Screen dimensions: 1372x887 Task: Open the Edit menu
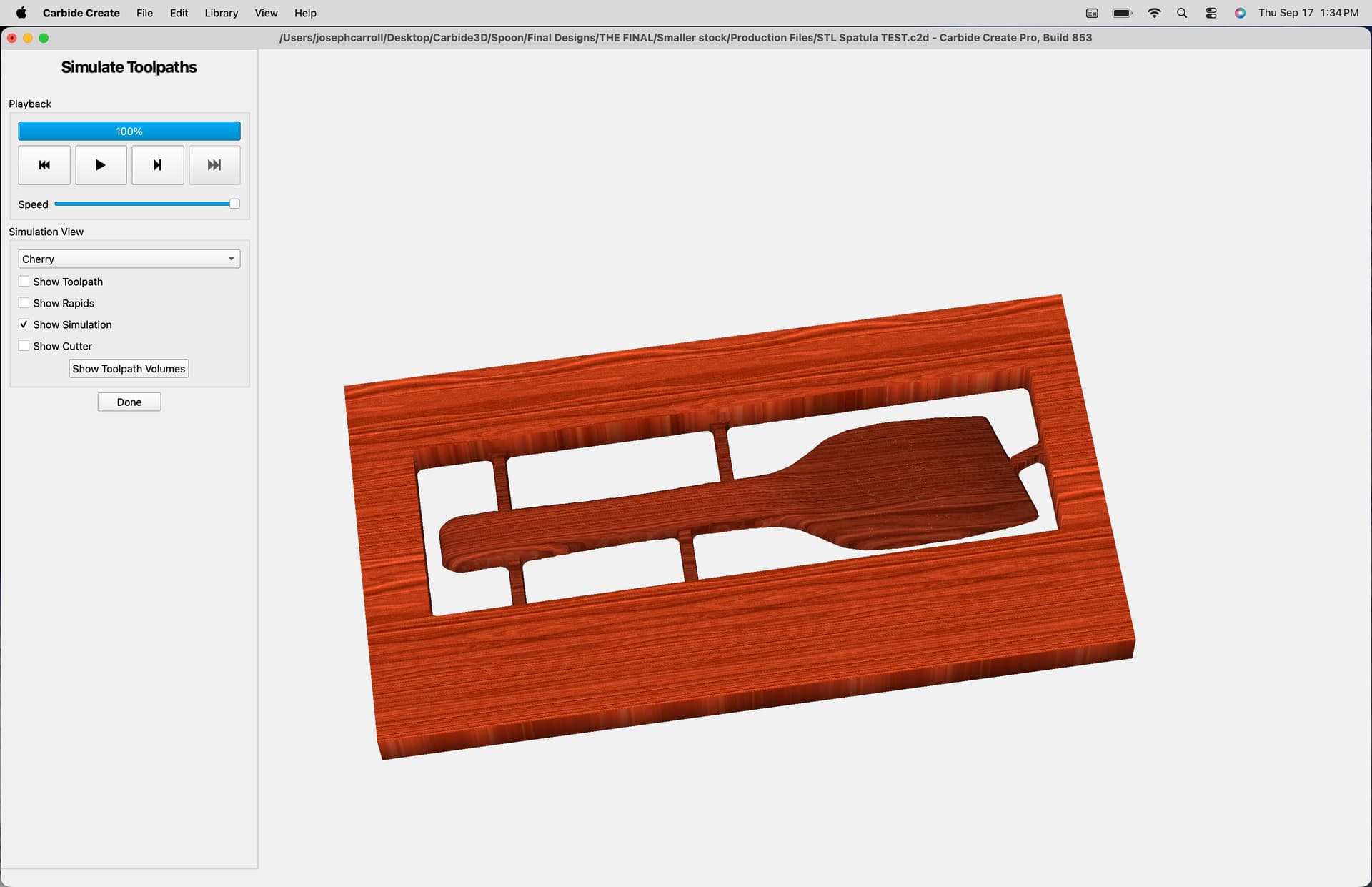179,13
